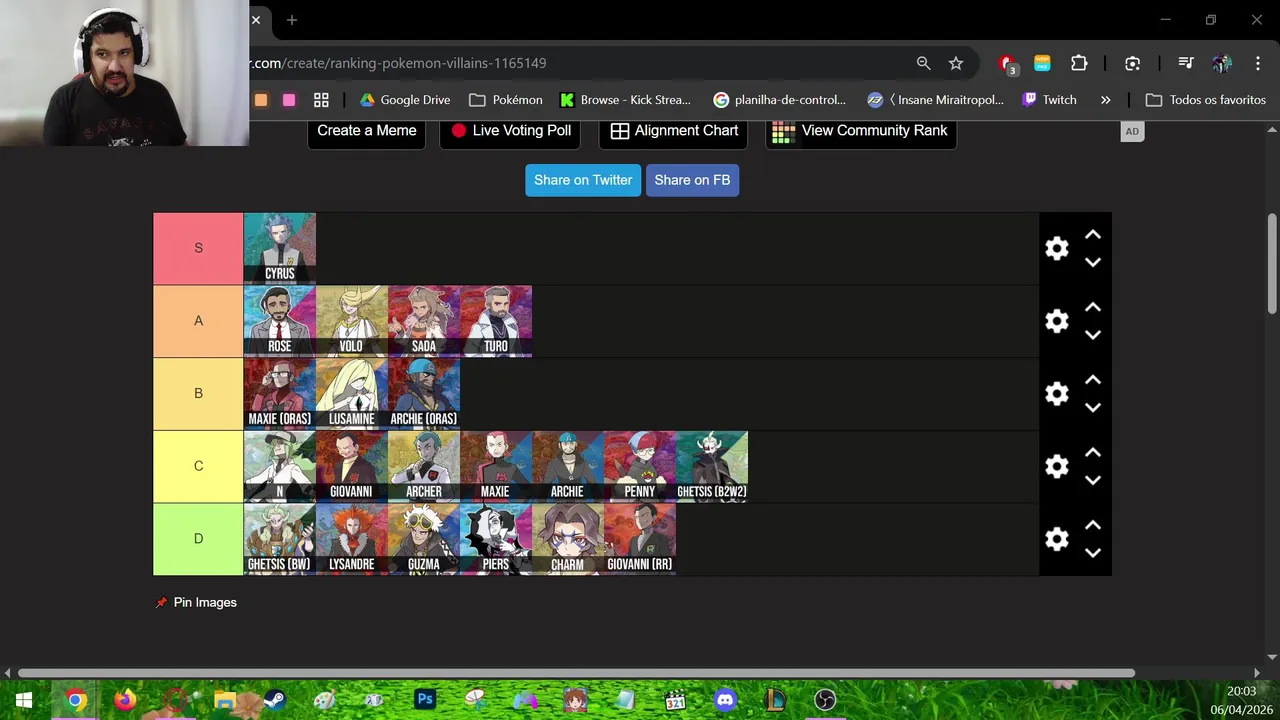Open the apps grid bookmark icon
Screen dimensions: 1280x720
click(321, 100)
